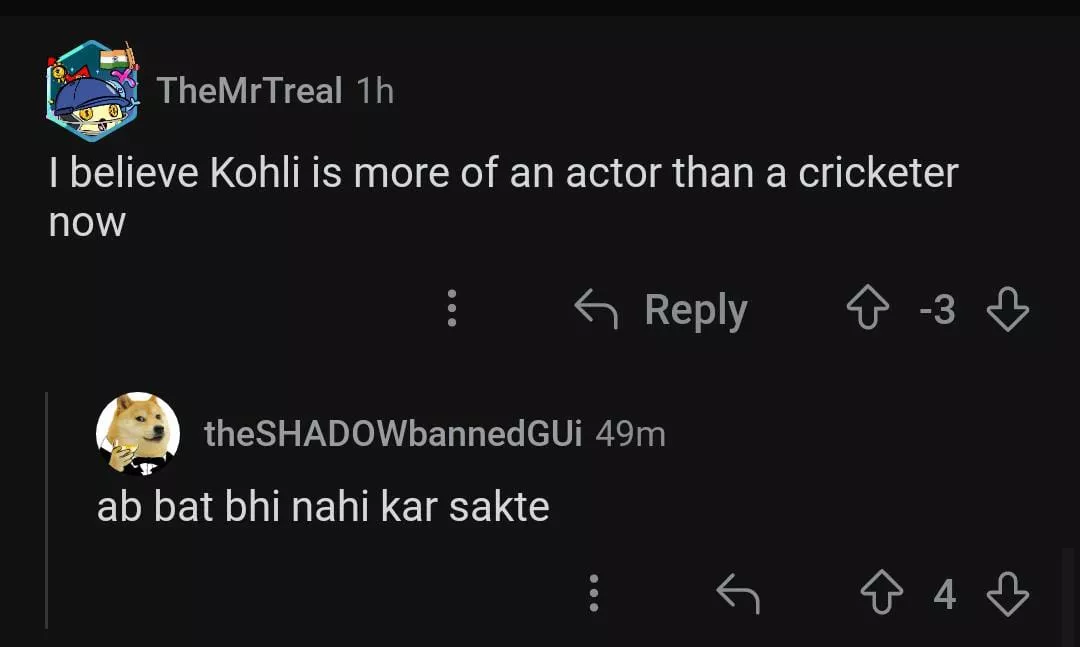The image size is (1080, 647).
Task: Open theSHADOWbannedGUi's profile via username
Action: [392, 434]
